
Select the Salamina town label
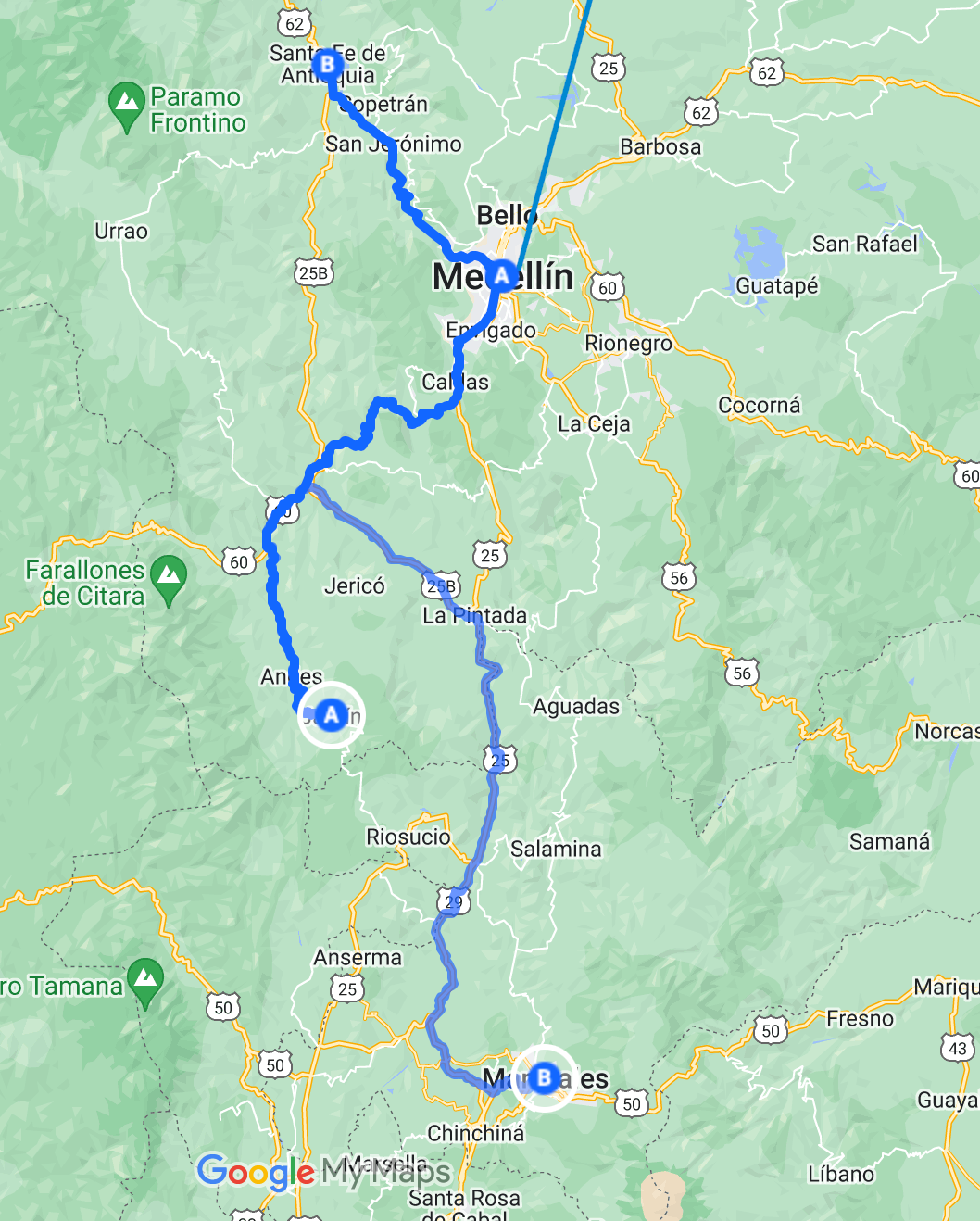click(x=556, y=849)
